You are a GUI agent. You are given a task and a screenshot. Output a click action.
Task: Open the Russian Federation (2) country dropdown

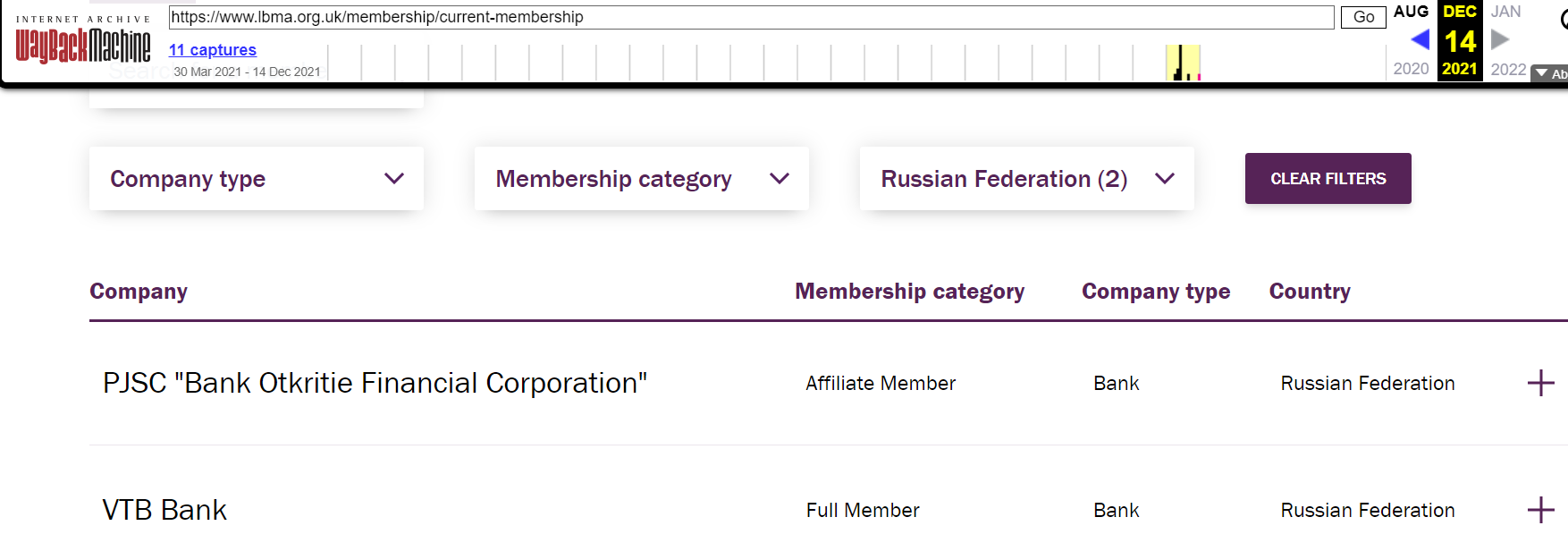tap(1026, 179)
